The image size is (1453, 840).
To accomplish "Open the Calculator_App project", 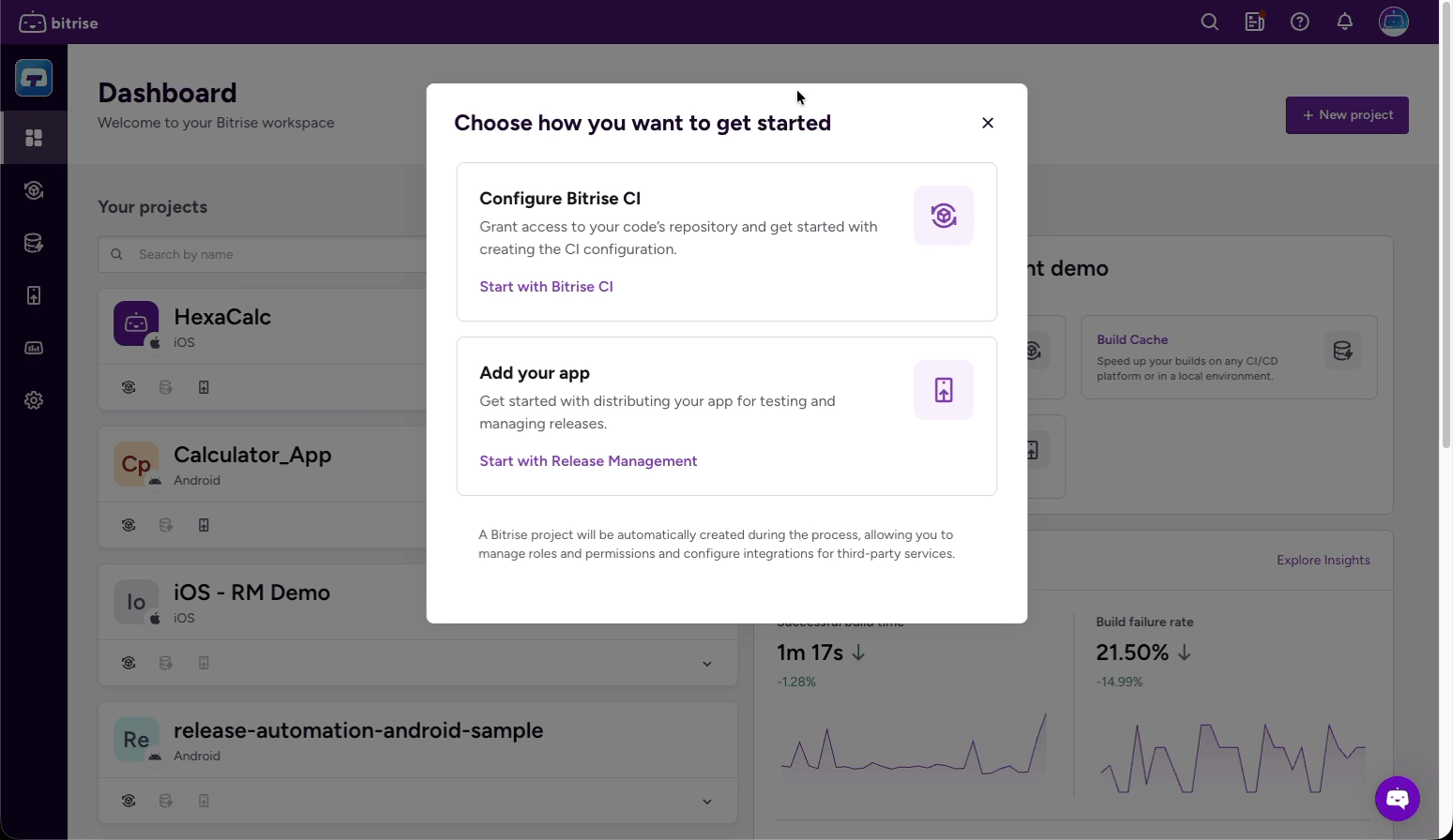I will pos(252,455).
